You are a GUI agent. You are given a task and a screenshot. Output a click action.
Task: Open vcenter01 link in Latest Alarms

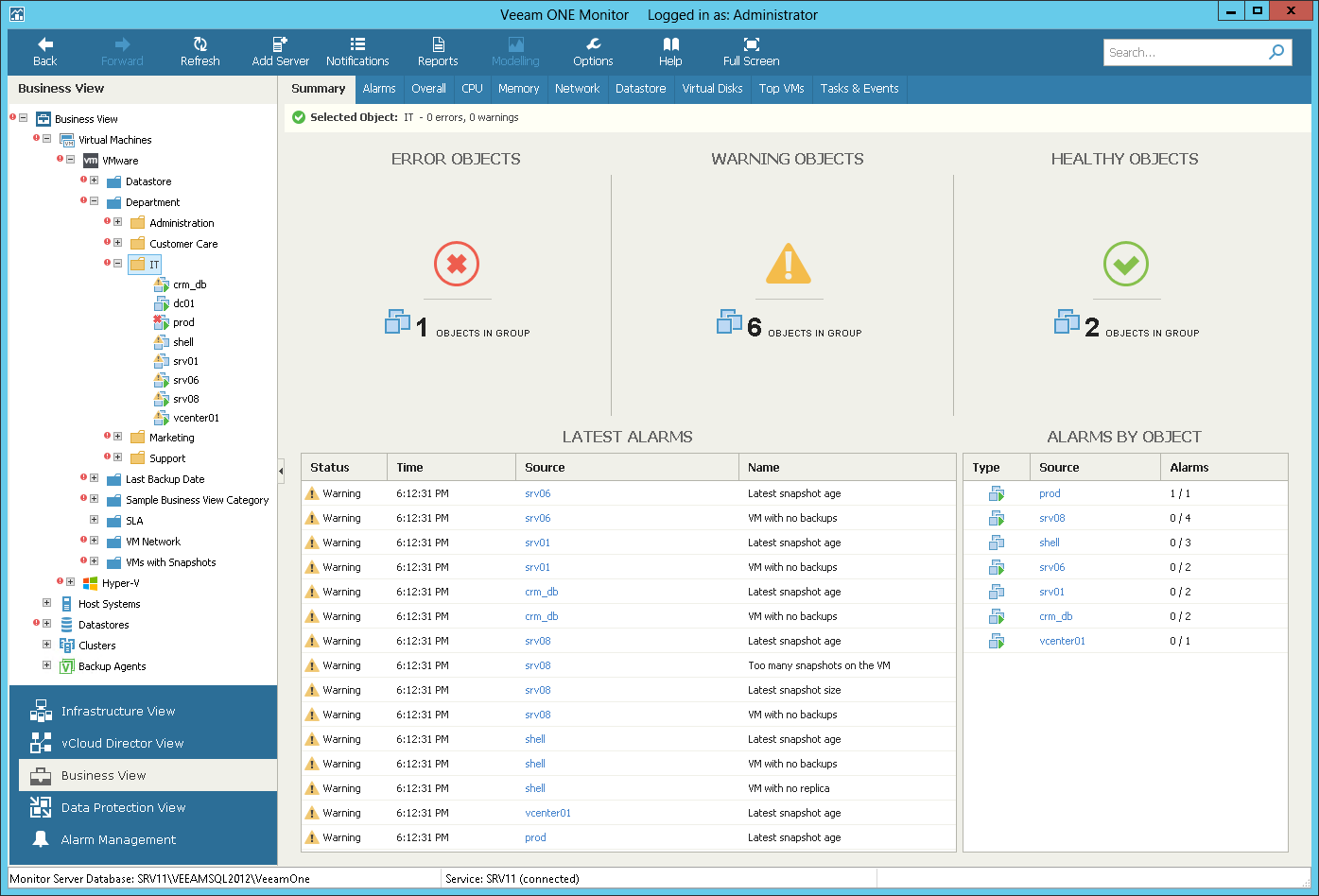[x=547, y=813]
